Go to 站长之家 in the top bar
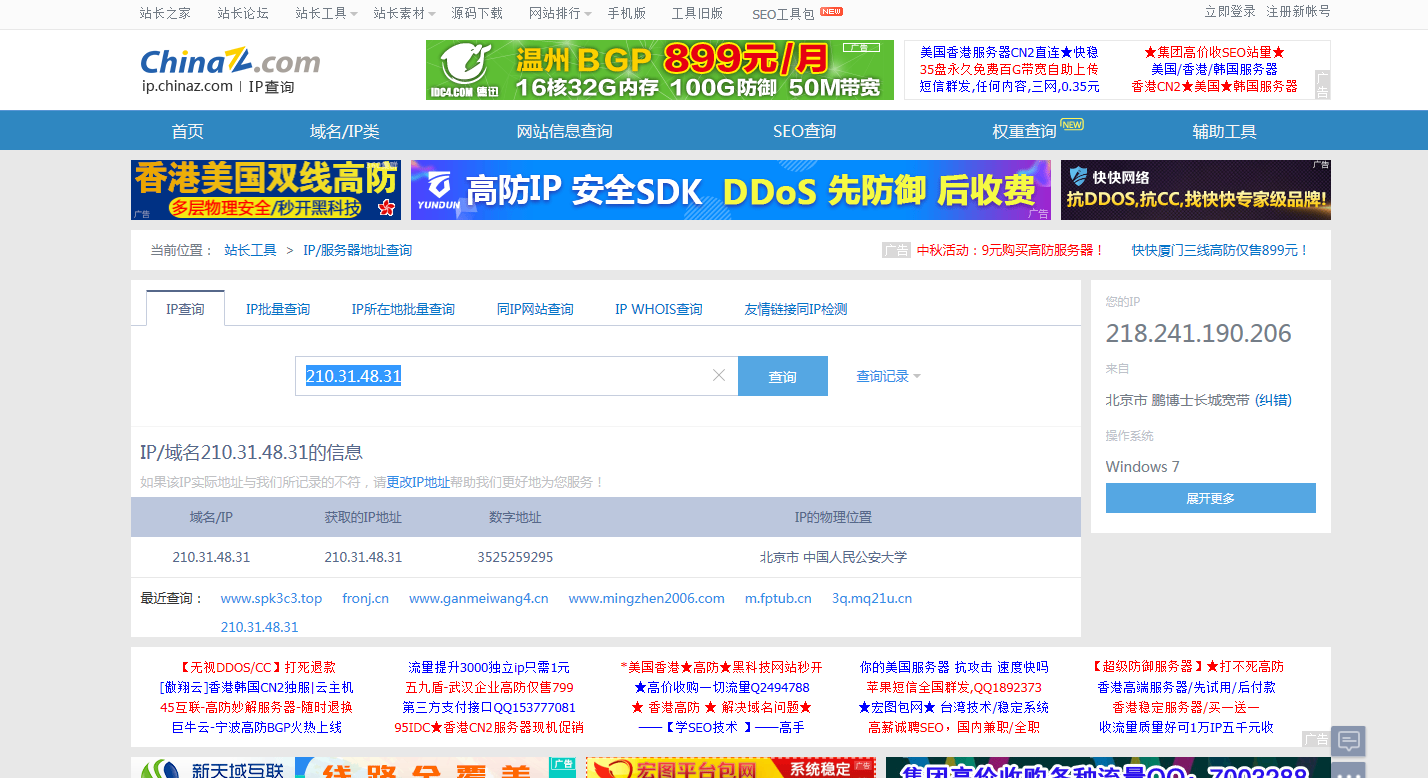This screenshot has height=778, width=1428. click(165, 13)
